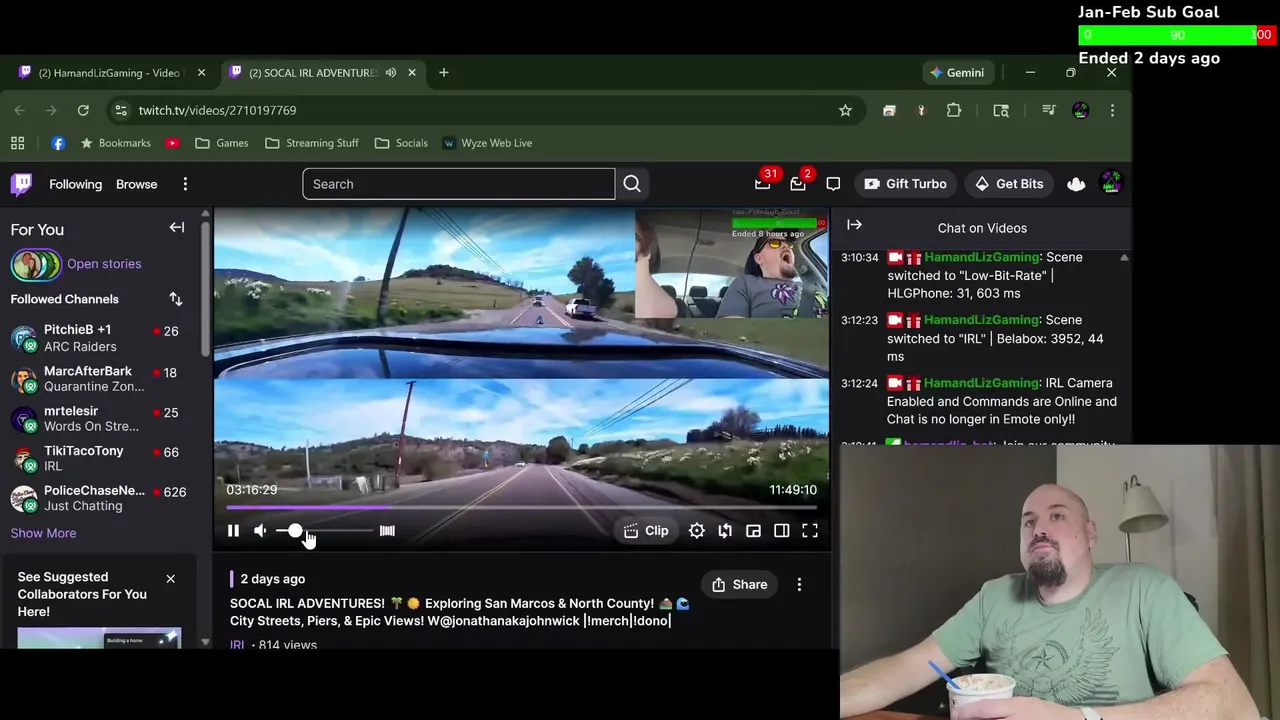
Task: Open Chrome extensions puzzle icon
Action: pos(954,110)
